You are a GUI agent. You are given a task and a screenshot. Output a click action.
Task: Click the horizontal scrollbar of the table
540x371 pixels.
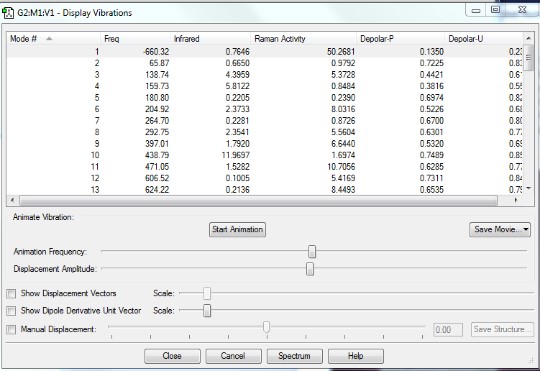[x=258, y=200]
